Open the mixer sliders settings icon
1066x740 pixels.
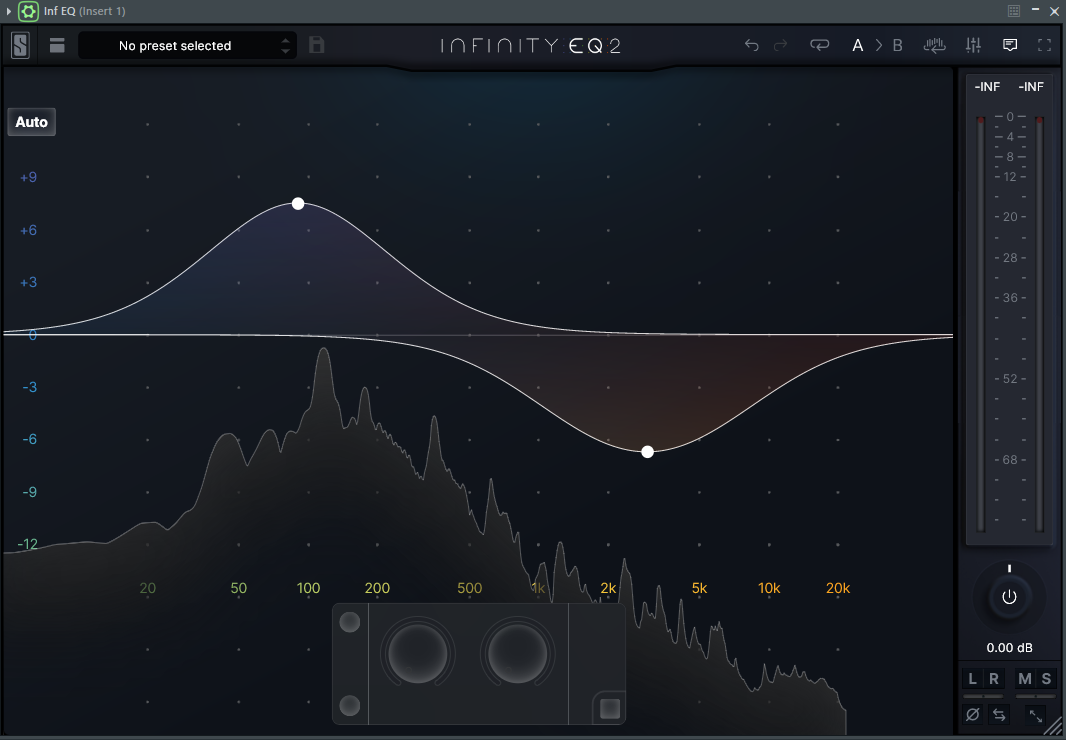973,45
